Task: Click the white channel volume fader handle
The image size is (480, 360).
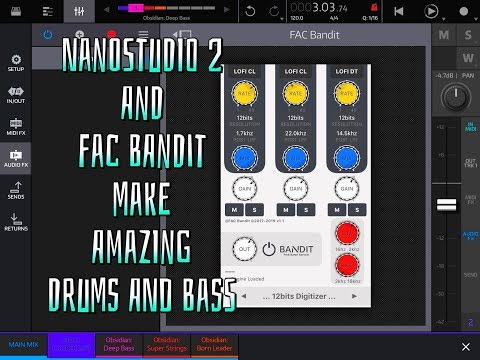Action: 446,204
